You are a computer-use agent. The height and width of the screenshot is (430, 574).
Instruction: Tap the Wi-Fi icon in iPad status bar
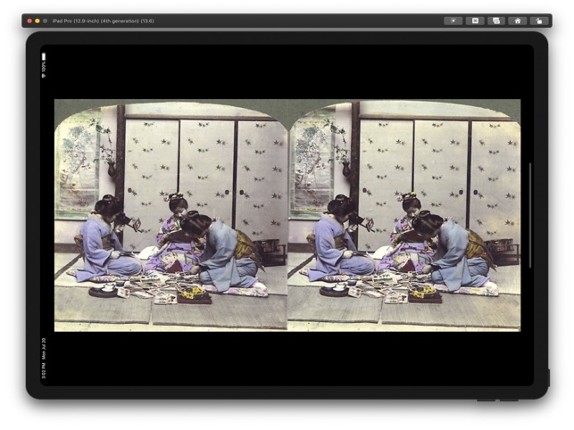click(x=44, y=76)
